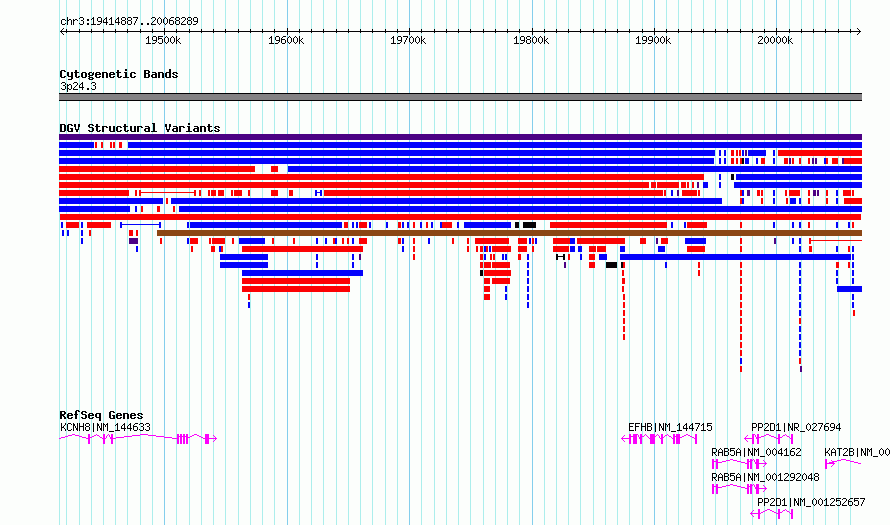The image size is (890, 525).
Task: Select the EFHB gene model glyph
Action: coord(659,439)
